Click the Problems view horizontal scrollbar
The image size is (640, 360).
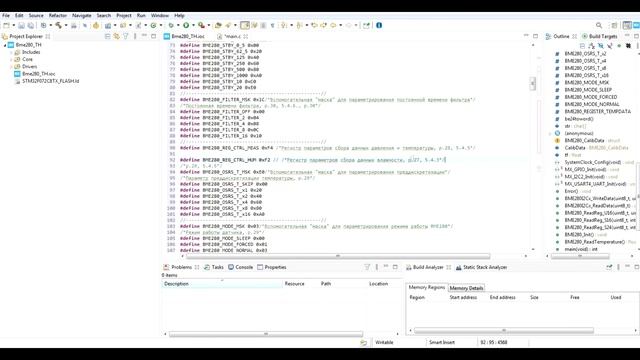(x=266, y=334)
